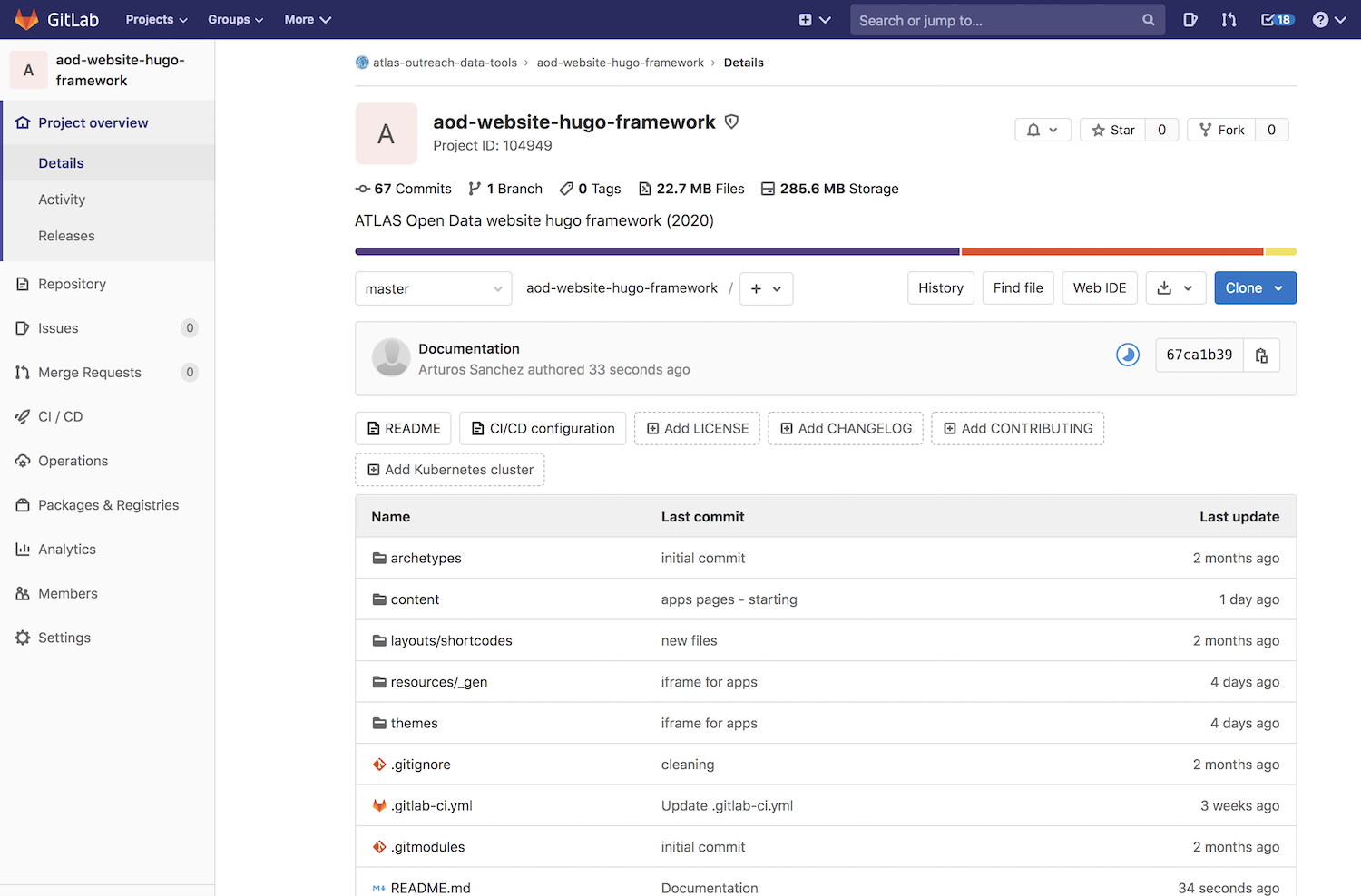The width and height of the screenshot is (1361, 896).
Task: Open Packages & Registries in sidebar
Action: tap(108, 505)
